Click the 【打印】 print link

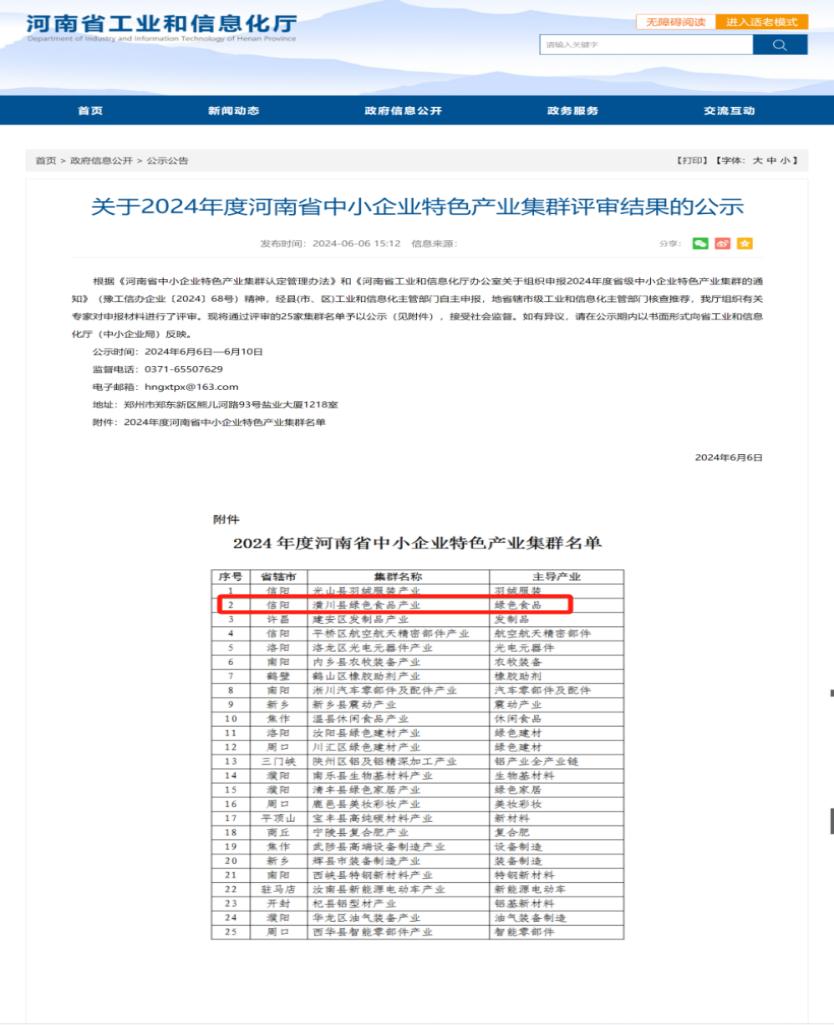click(x=692, y=160)
